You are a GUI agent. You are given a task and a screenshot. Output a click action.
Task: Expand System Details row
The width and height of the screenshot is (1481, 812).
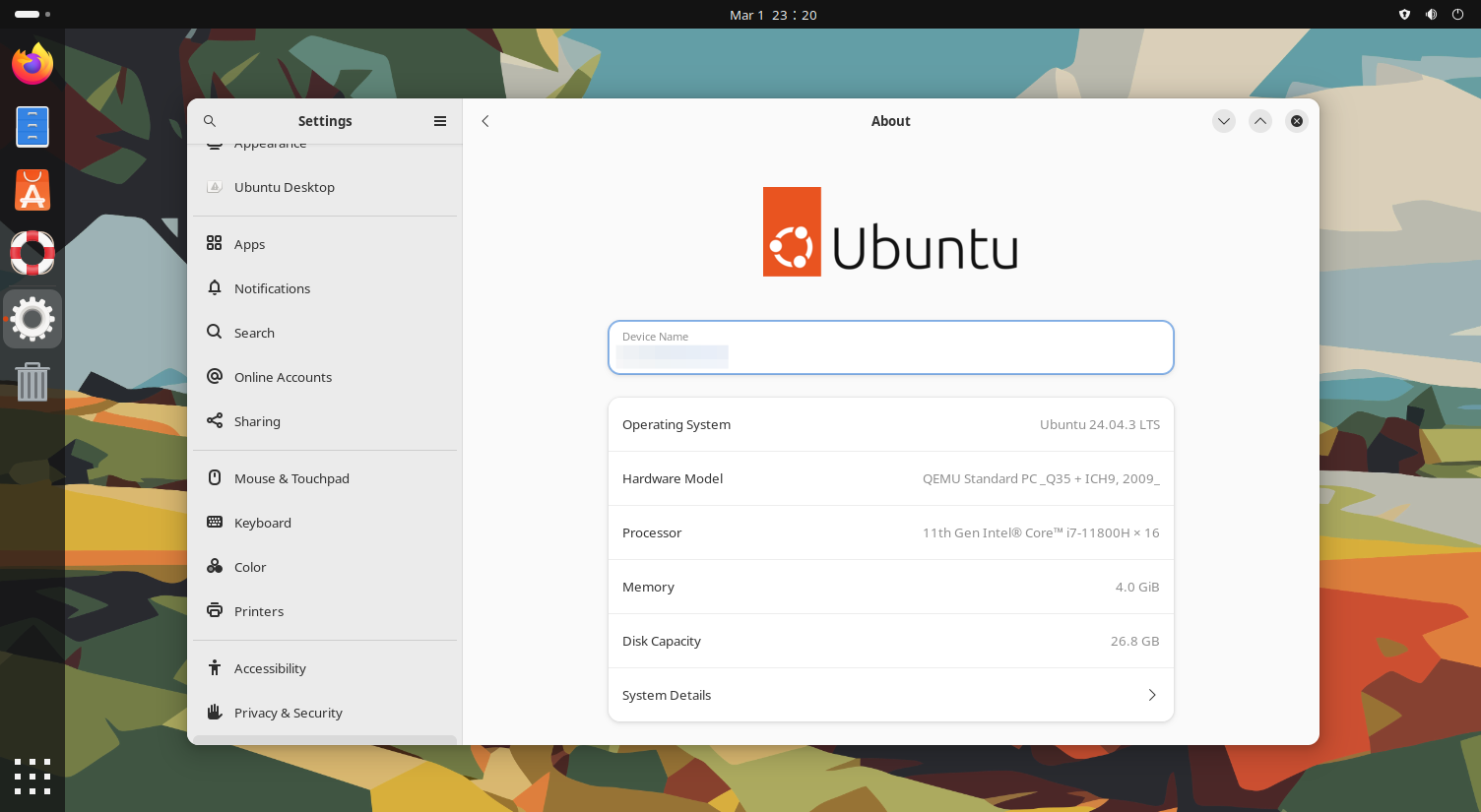click(890, 694)
